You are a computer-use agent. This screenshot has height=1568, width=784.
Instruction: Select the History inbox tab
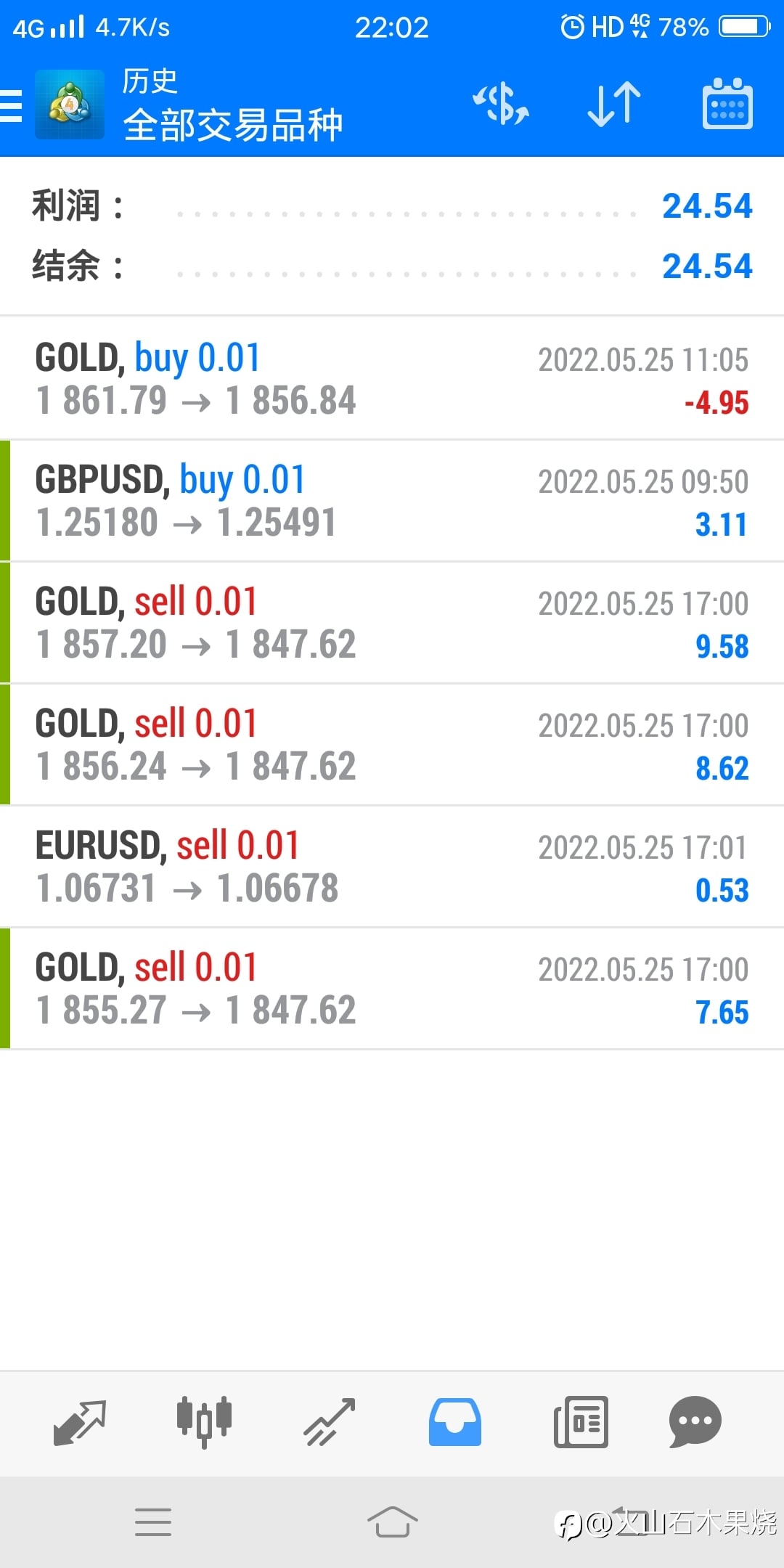(454, 1421)
